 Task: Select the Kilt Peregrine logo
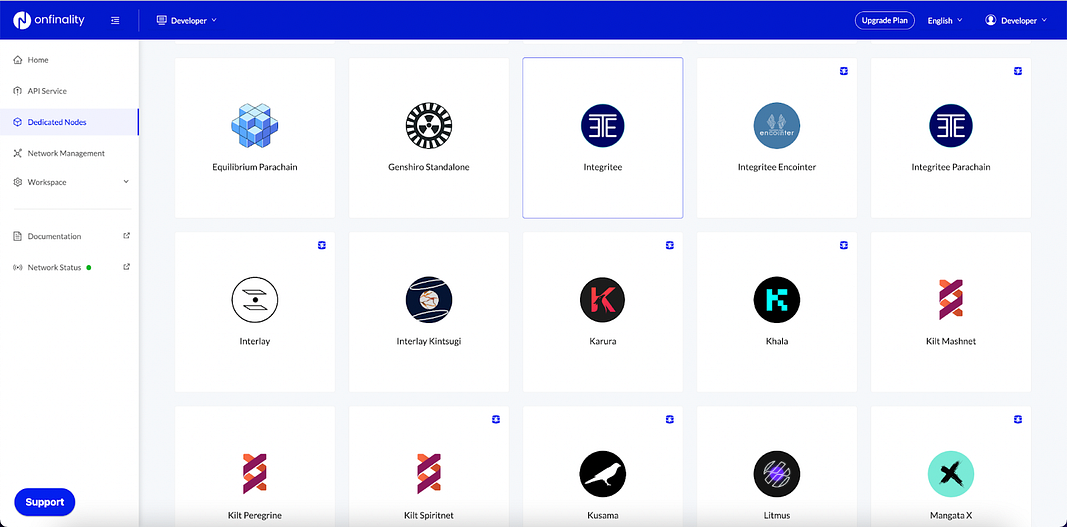(255, 475)
